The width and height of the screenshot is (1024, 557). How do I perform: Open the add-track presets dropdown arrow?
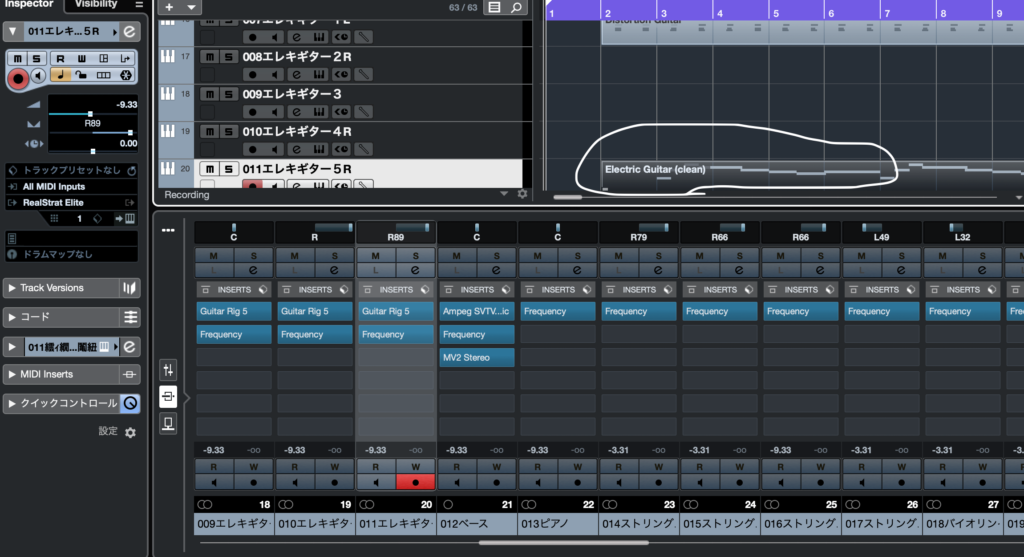pyautogui.click(x=191, y=7)
